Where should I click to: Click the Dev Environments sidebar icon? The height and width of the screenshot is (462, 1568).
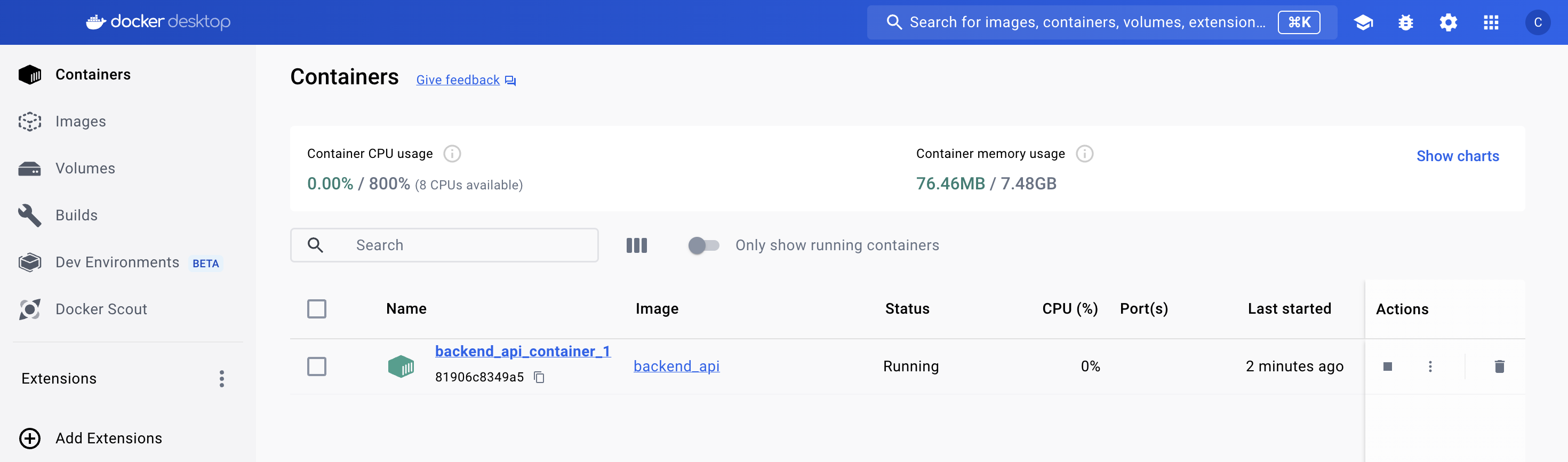point(30,262)
